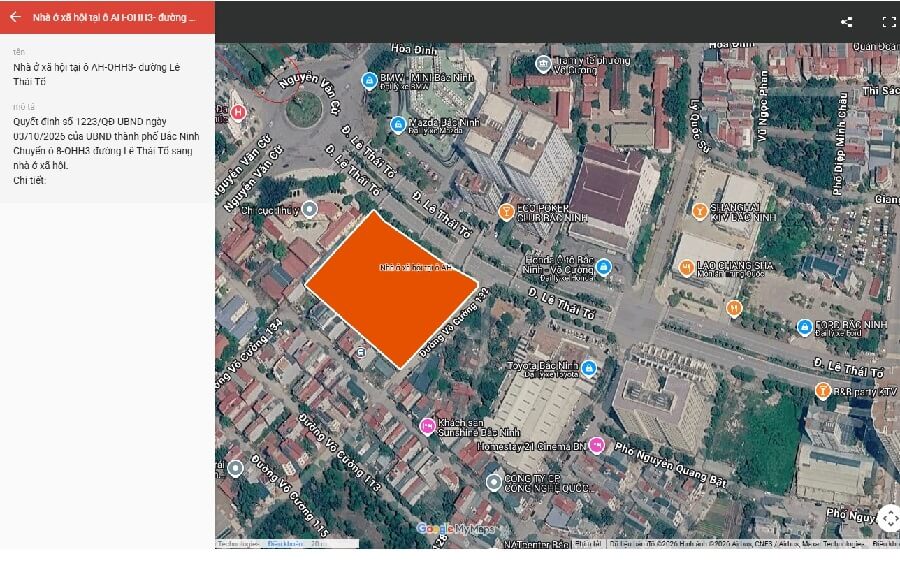This screenshot has height=563, width=900.
Task: Open hospital H marker near roundabout
Action: pos(238,112)
